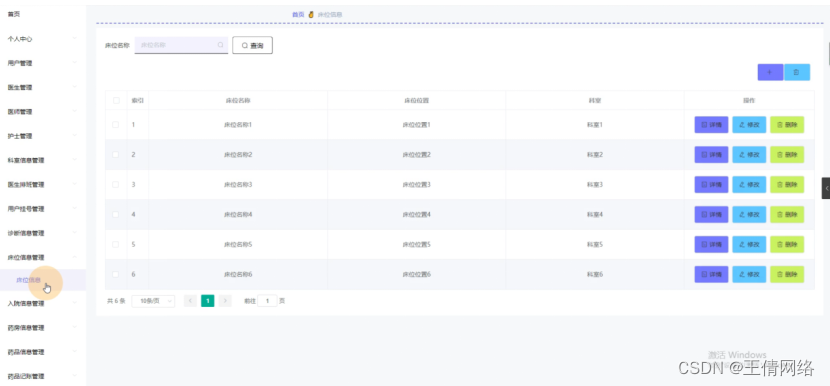
Task: Check the checkbox for row 6
Action: [116, 274]
